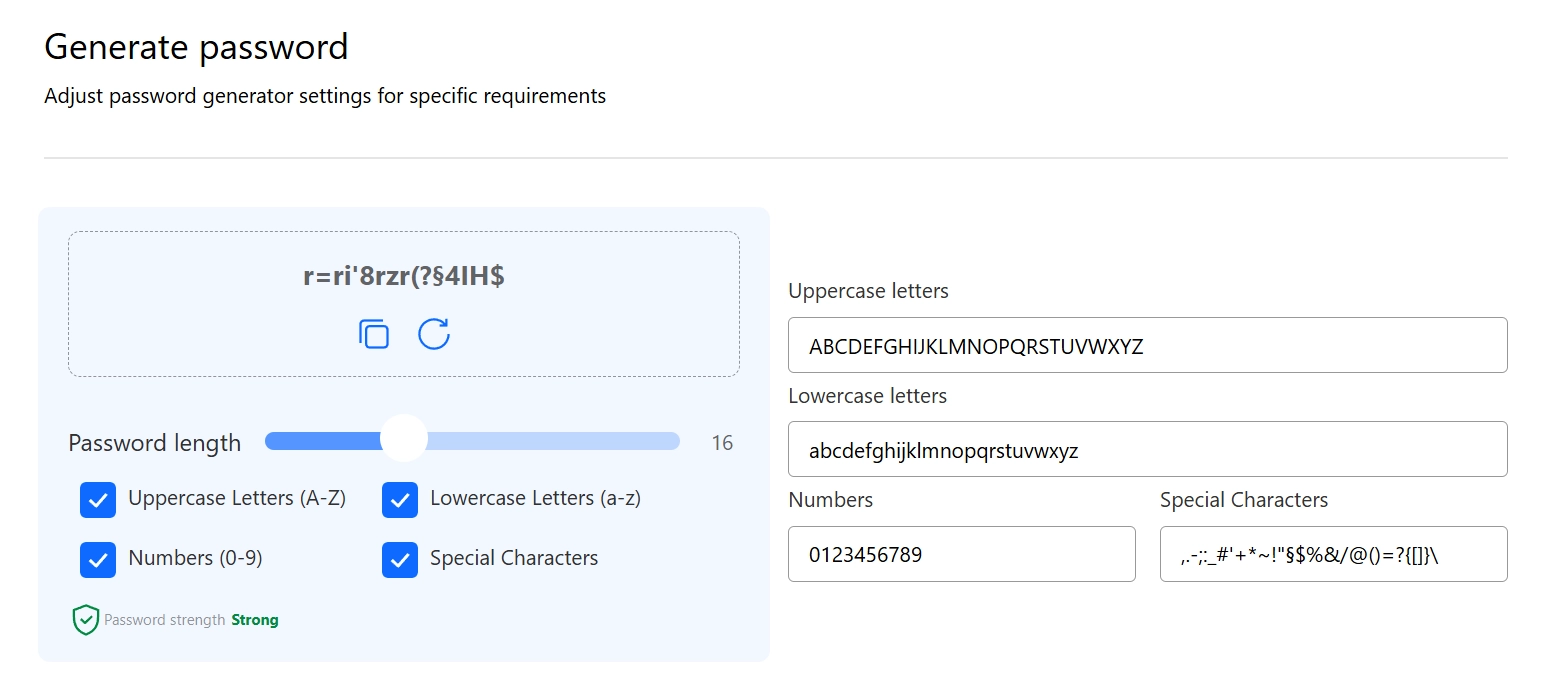Click into the Special Characters input field
The width and height of the screenshot is (1545, 699).
tap(1333, 554)
